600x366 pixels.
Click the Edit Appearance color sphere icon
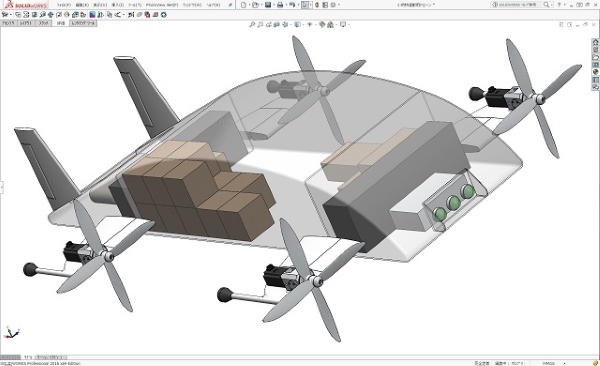pyautogui.click(x=322, y=25)
